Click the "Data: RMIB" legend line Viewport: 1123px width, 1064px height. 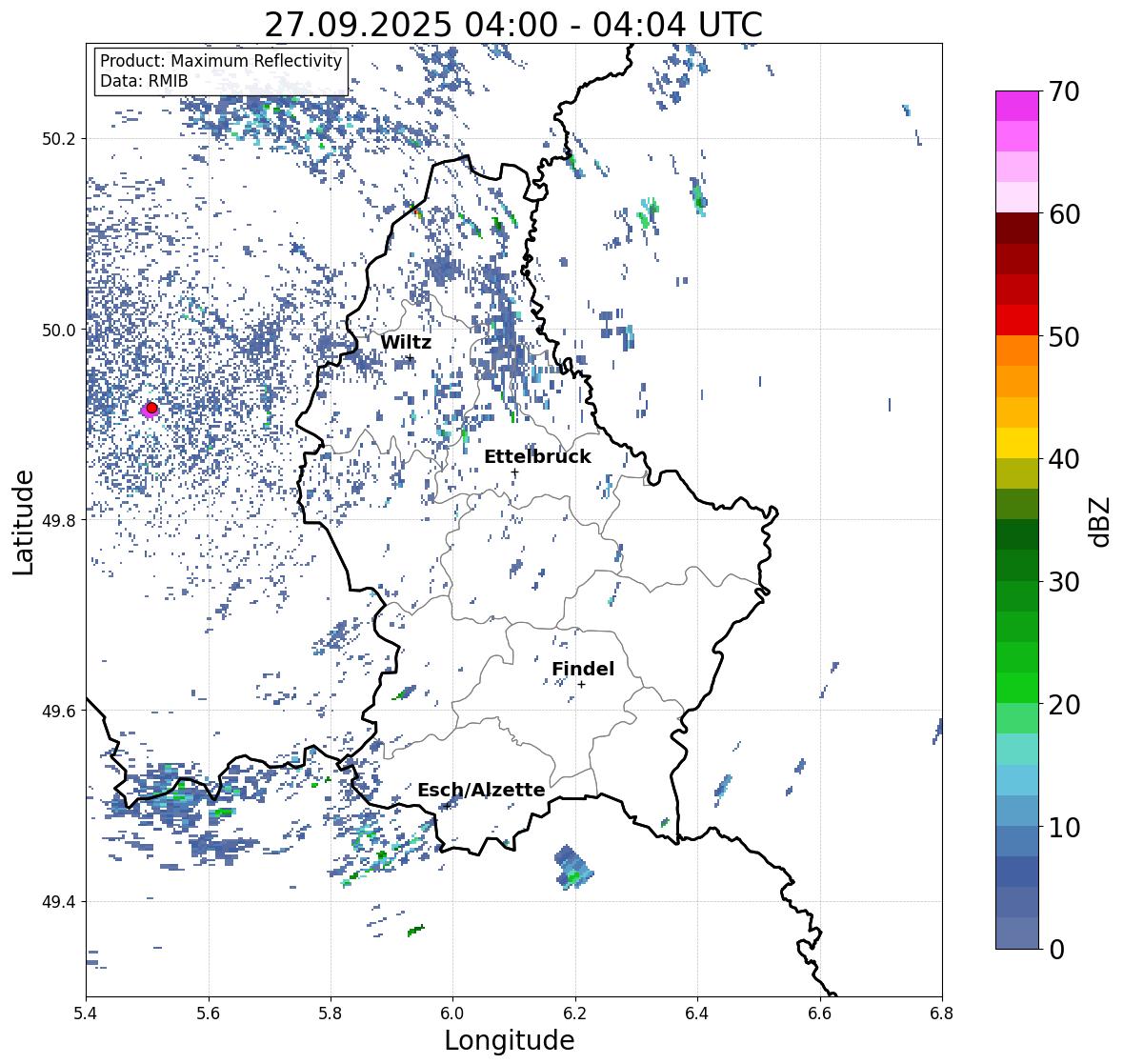144,81
